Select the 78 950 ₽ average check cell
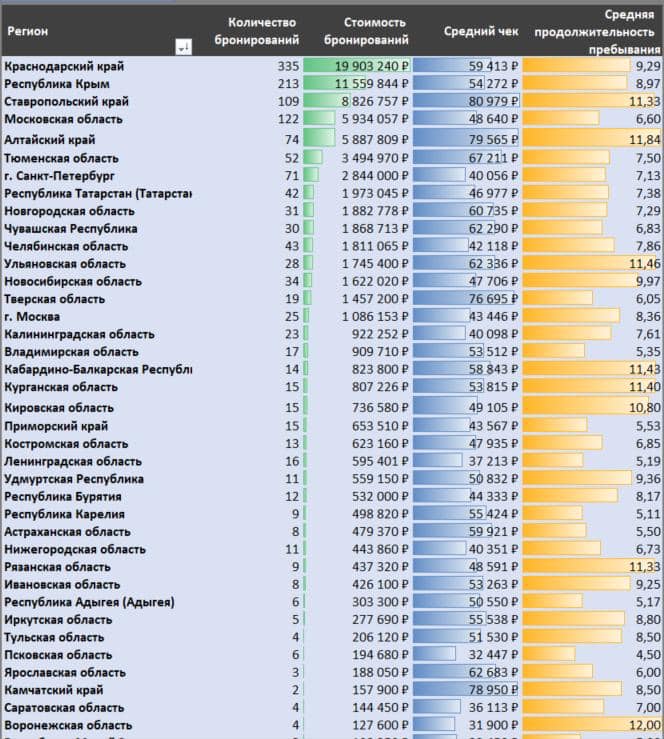Image resolution: width=664 pixels, height=739 pixels. (466, 690)
